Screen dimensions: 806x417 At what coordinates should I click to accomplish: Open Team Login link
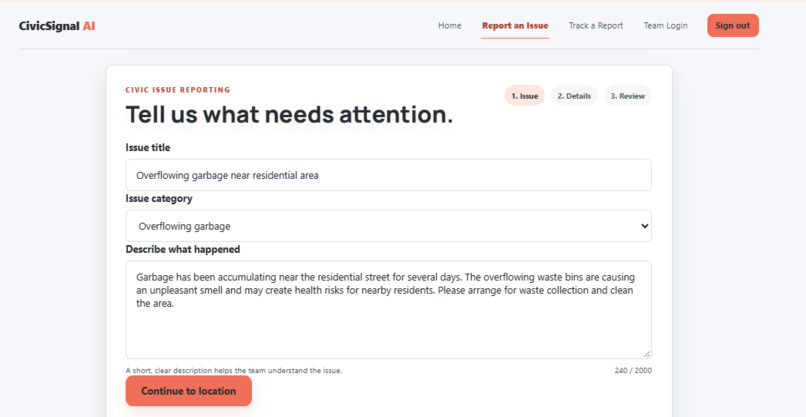(666, 26)
